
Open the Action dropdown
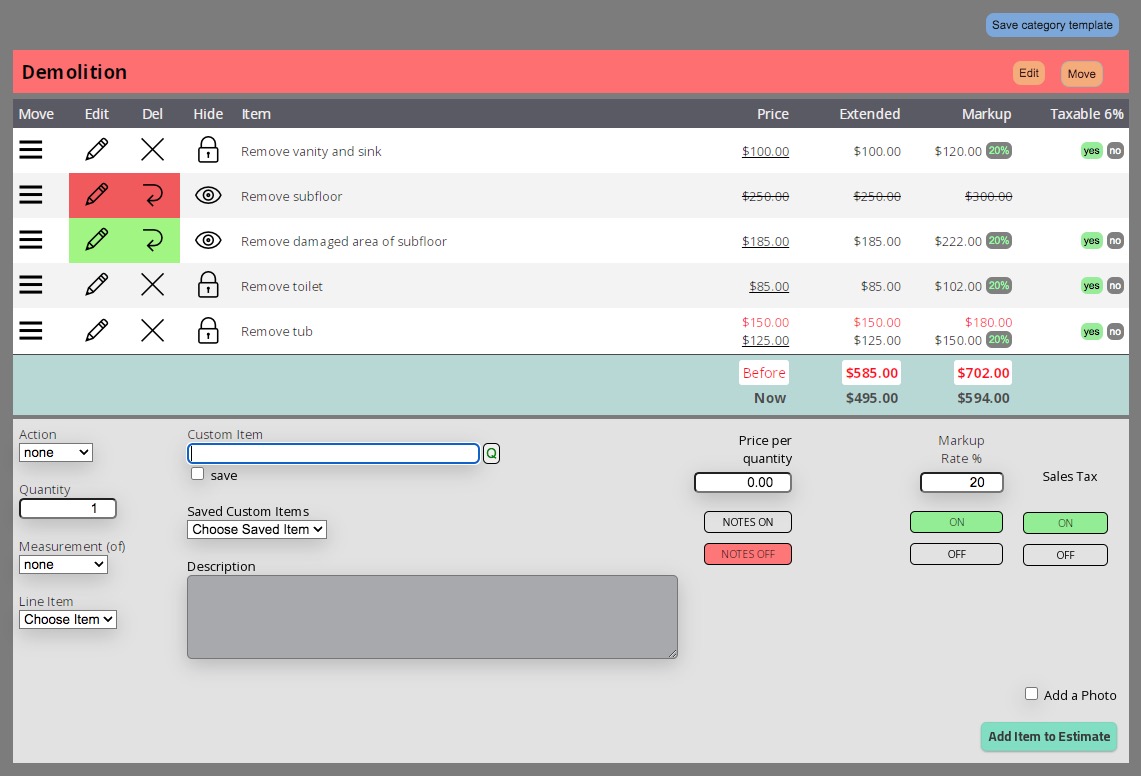[56, 452]
